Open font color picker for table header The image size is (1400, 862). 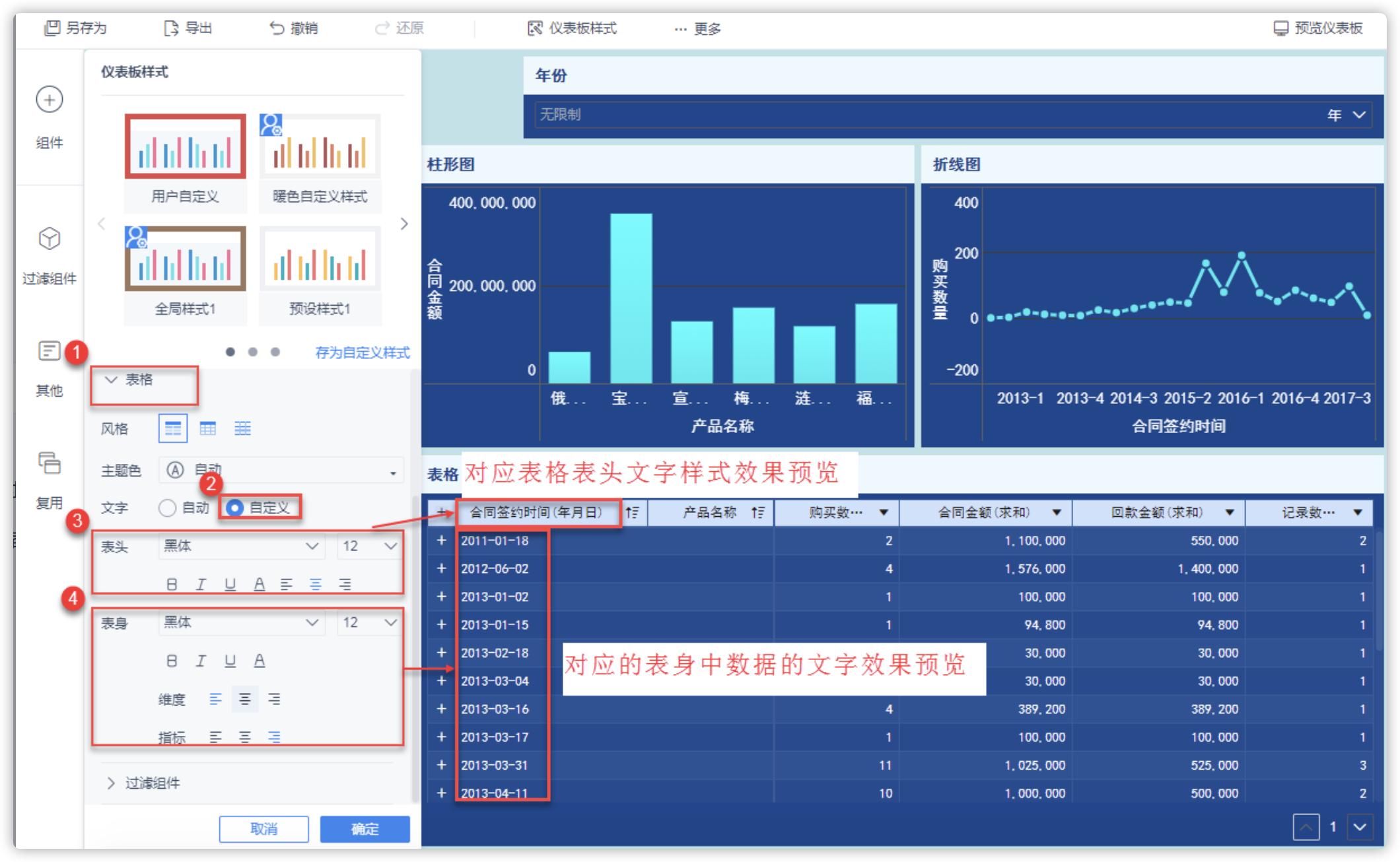(x=260, y=584)
